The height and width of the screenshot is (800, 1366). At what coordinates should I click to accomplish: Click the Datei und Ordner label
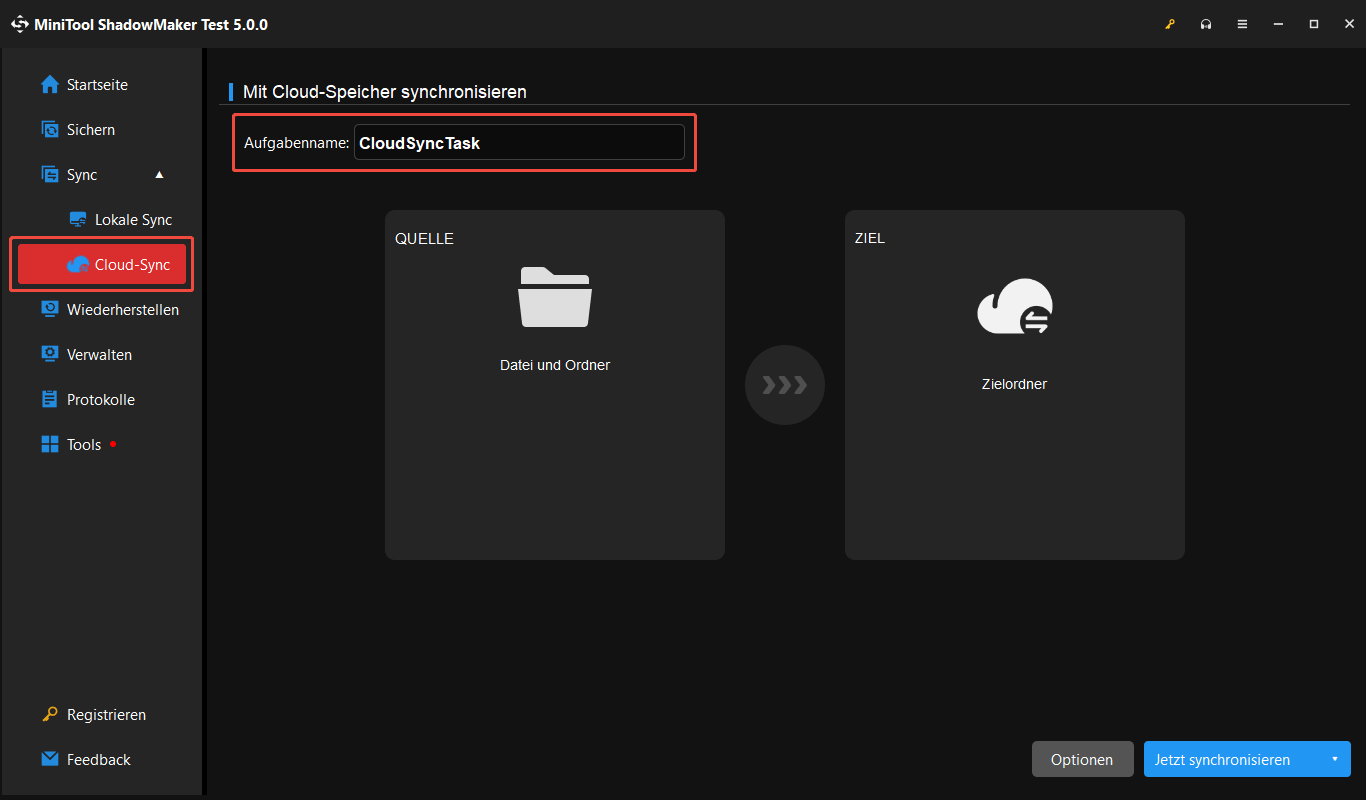555,365
